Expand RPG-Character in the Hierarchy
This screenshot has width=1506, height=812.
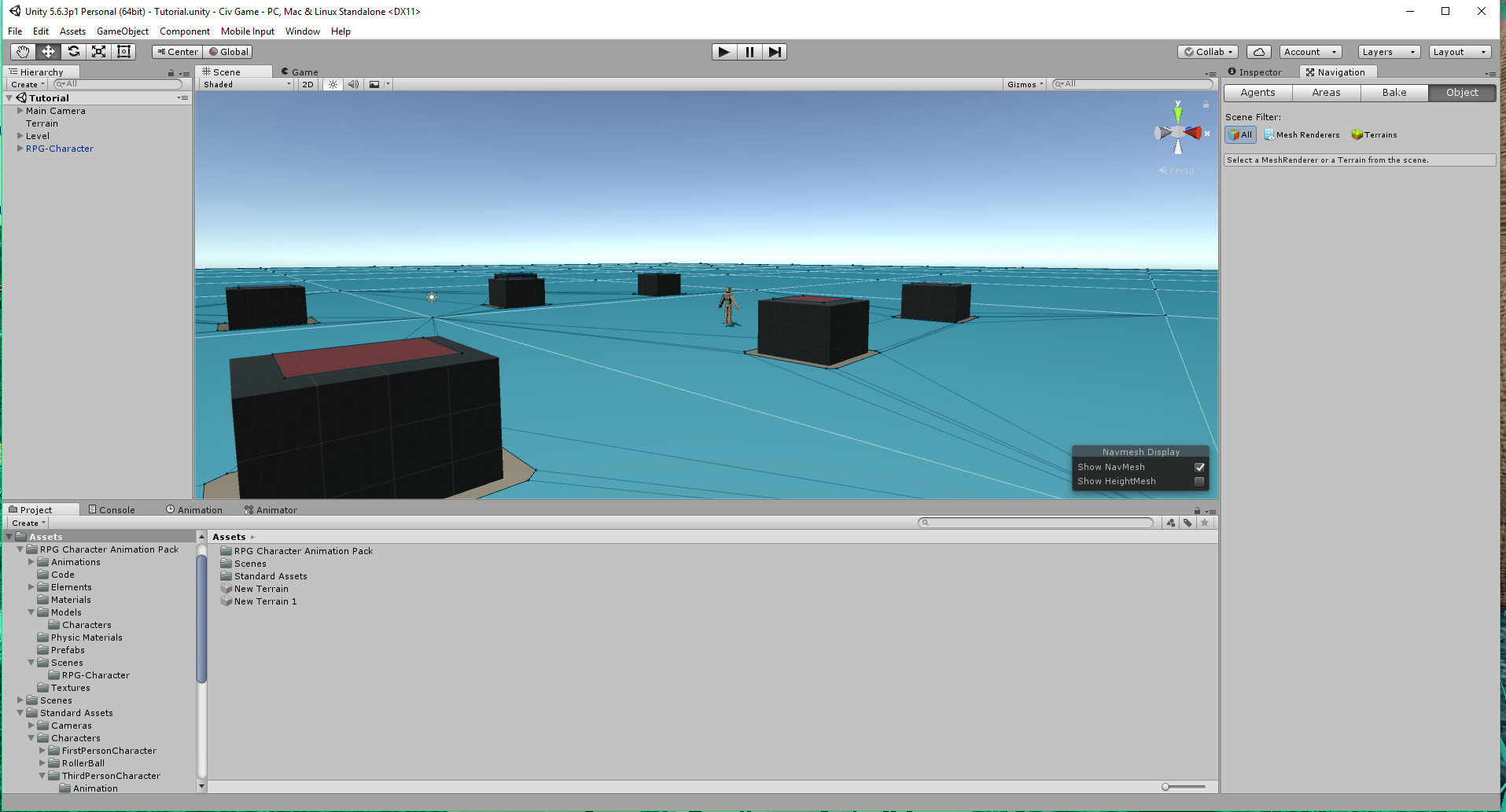(20, 149)
